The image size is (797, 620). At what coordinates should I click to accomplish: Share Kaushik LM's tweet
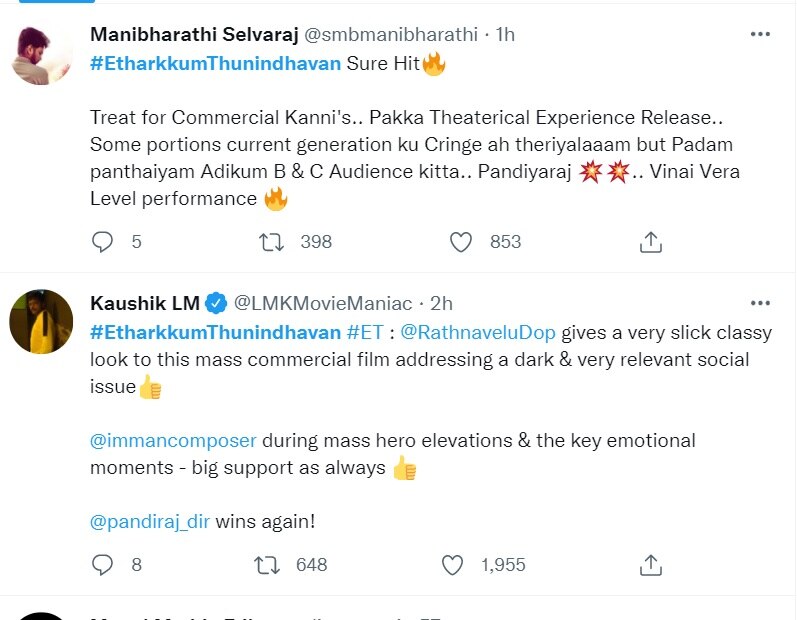650,565
